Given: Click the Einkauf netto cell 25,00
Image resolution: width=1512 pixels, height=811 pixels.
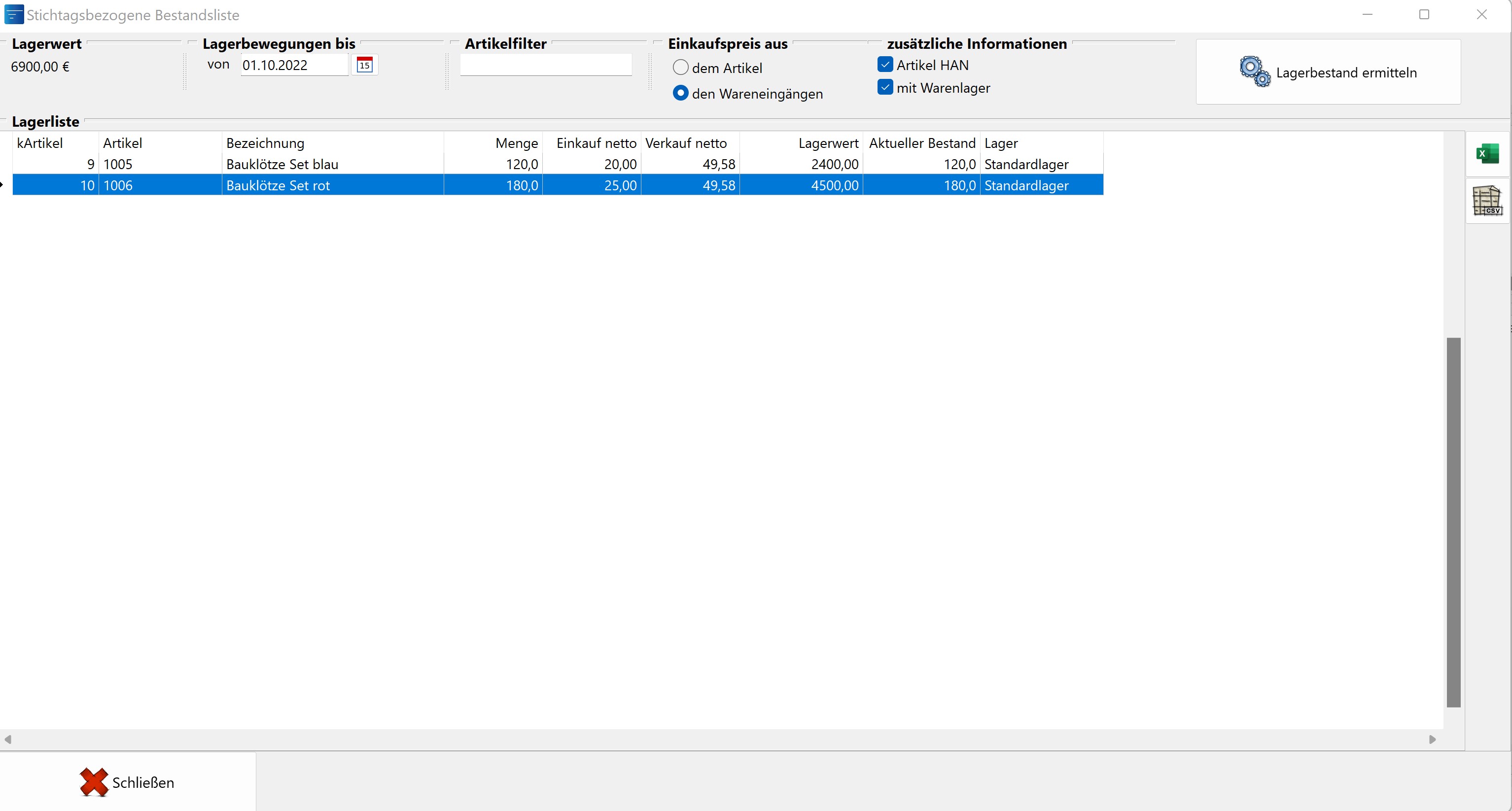Looking at the screenshot, I should point(592,185).
